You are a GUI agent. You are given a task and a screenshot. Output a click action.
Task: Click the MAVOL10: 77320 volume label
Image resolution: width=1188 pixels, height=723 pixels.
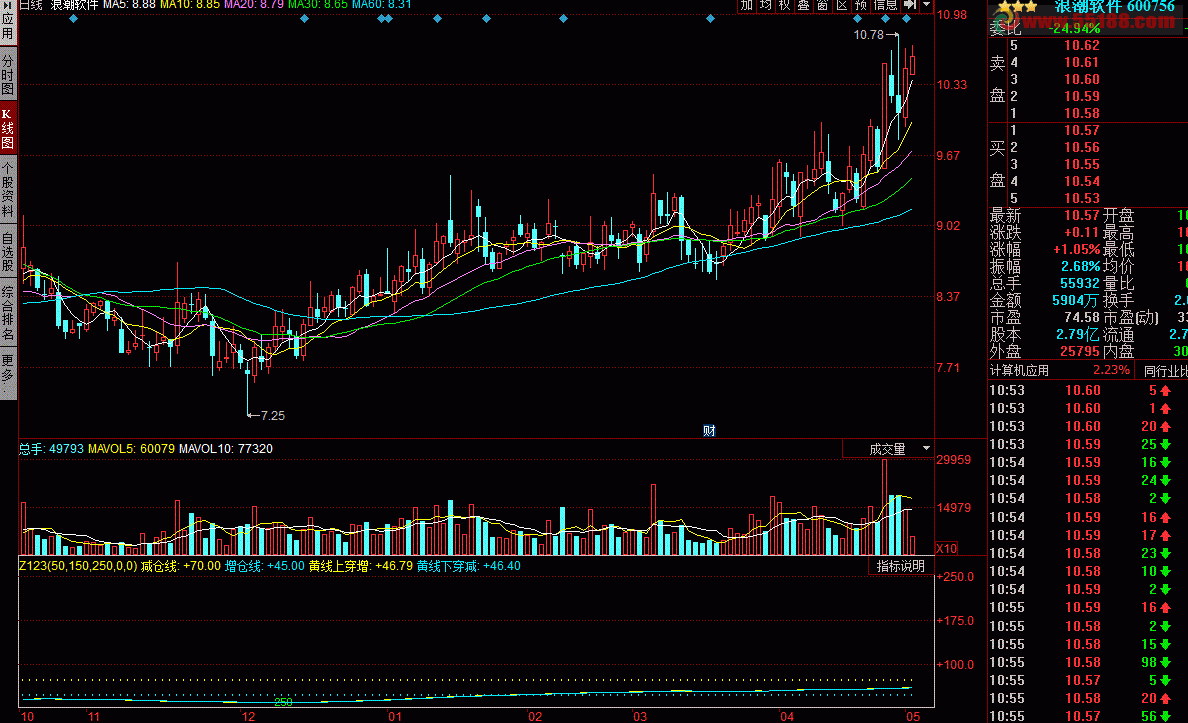pyautogui.click(x=226, y=449)
